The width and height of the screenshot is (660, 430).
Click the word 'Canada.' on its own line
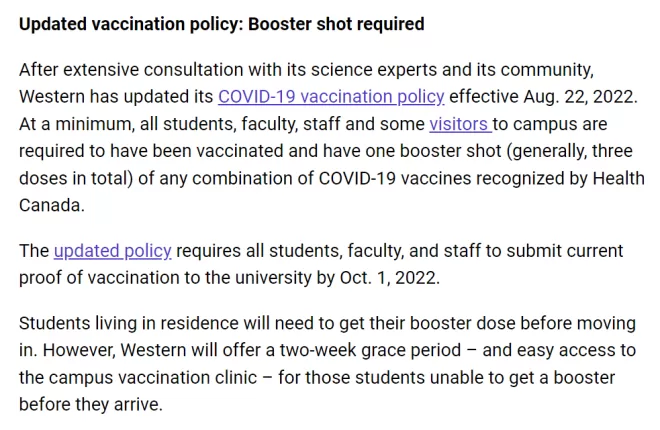tap(52, 205)
